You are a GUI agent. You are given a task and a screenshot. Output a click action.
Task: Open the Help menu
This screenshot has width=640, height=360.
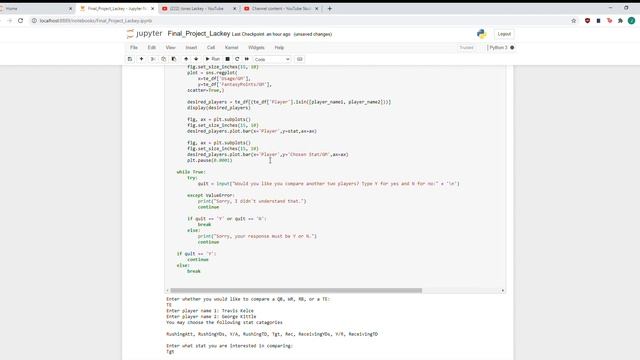[x=279, y=48]
